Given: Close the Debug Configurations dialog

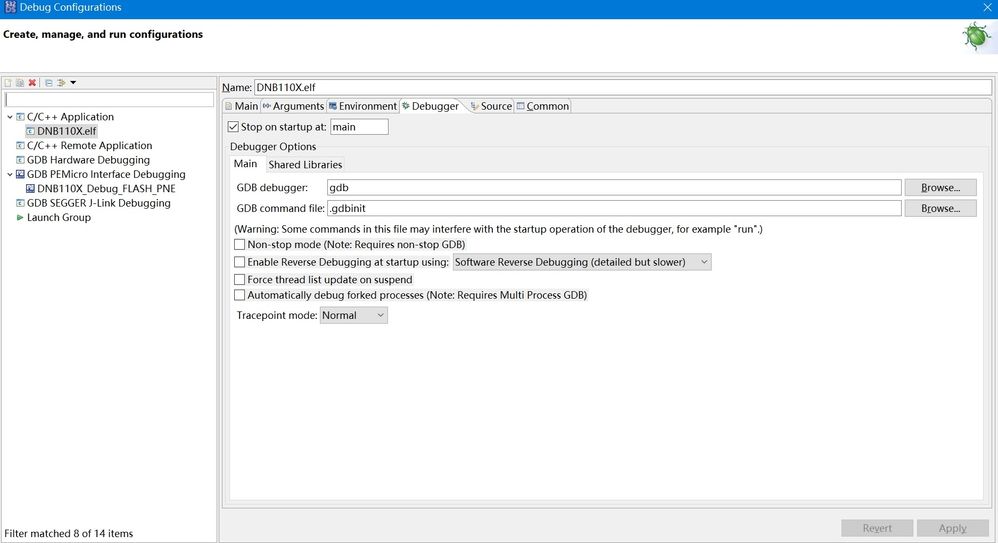Looking at the screenshot, I should (987, 8).
